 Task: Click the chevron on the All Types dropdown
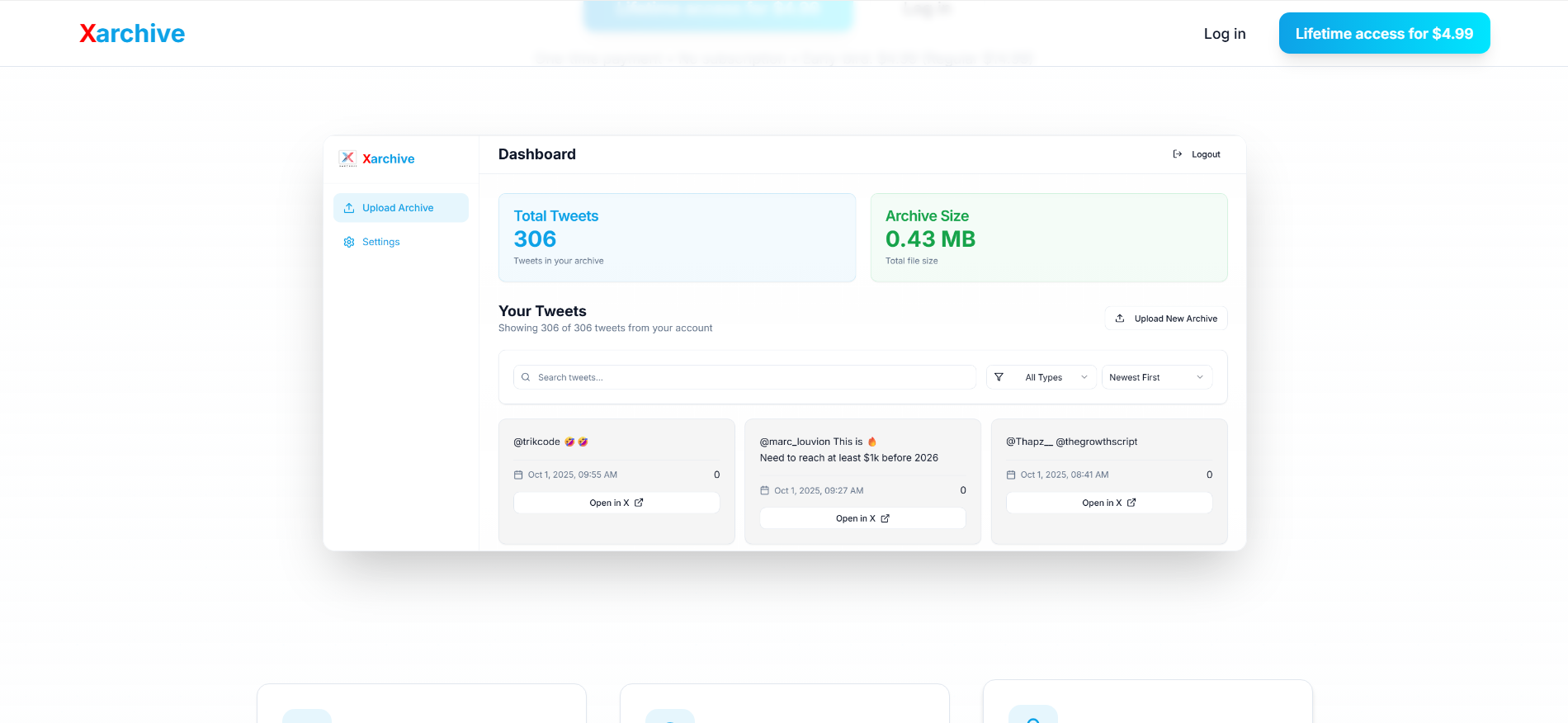1084,377
